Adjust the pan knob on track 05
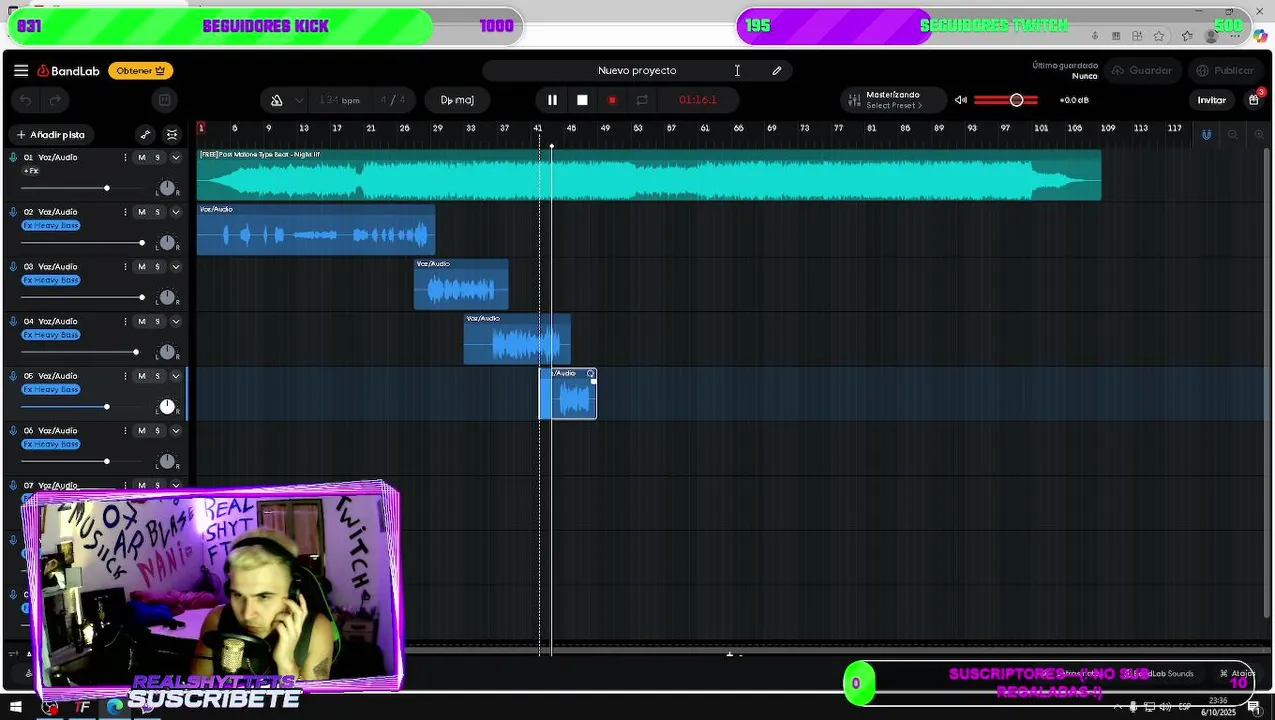The width and height of the screenshot is (1275, 720). click(167, 407)
